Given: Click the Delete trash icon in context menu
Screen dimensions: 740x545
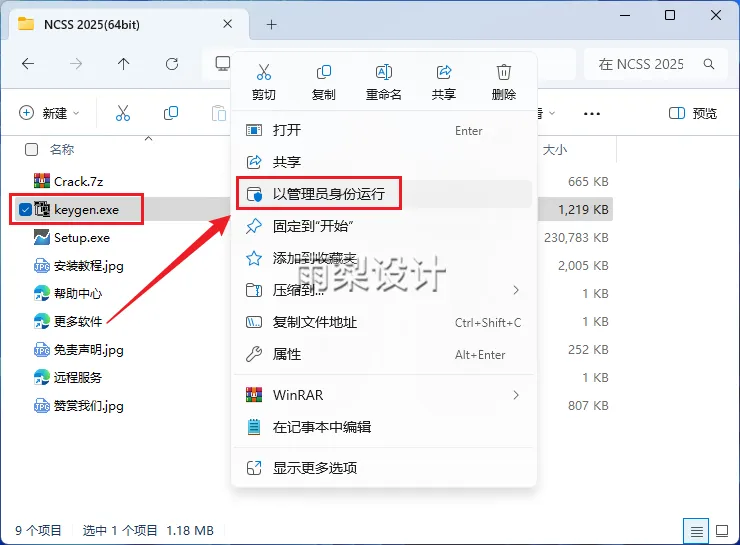Looking at the screenshot, I should pos(504,73).
